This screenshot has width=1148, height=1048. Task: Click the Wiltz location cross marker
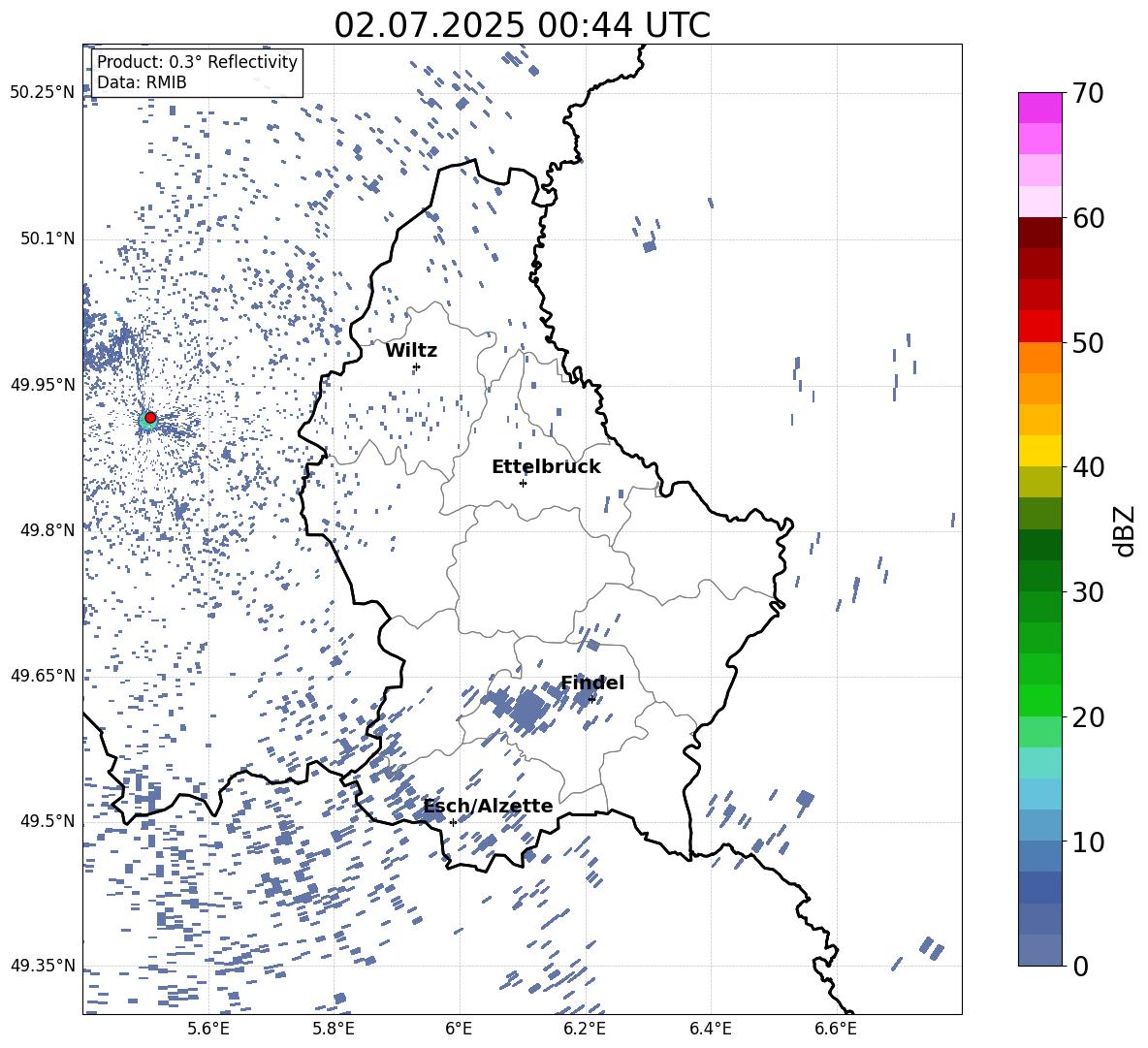[417, 366]
